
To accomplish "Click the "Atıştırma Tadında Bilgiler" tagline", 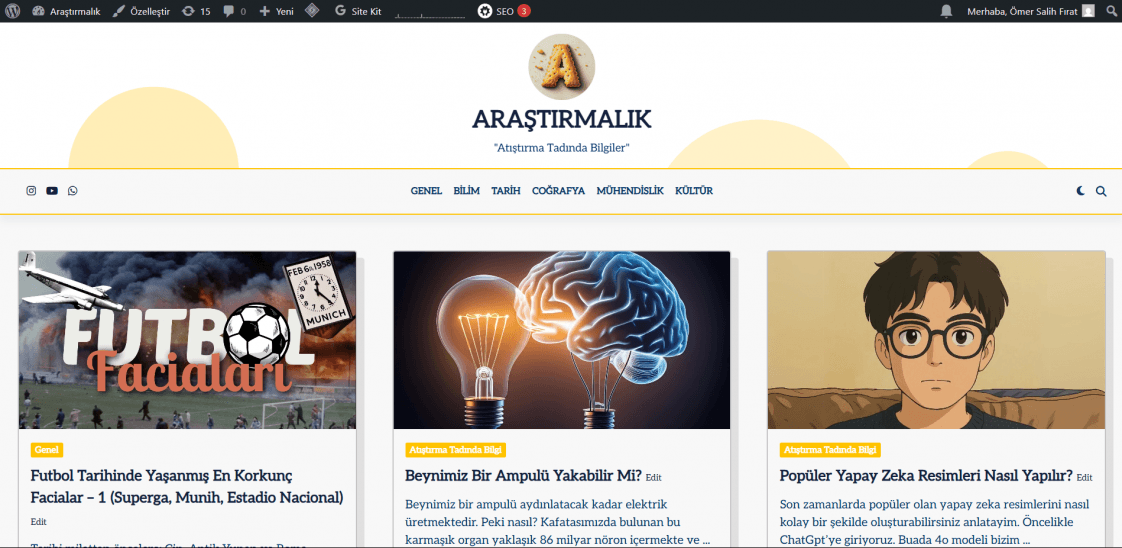I will pos(562,147).
